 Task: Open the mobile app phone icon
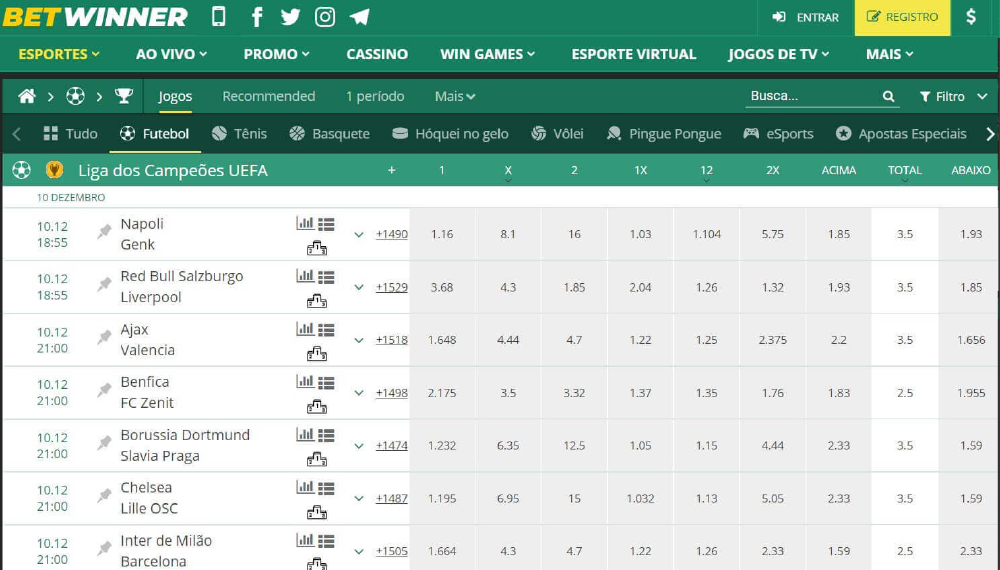(x=218, y=17)
